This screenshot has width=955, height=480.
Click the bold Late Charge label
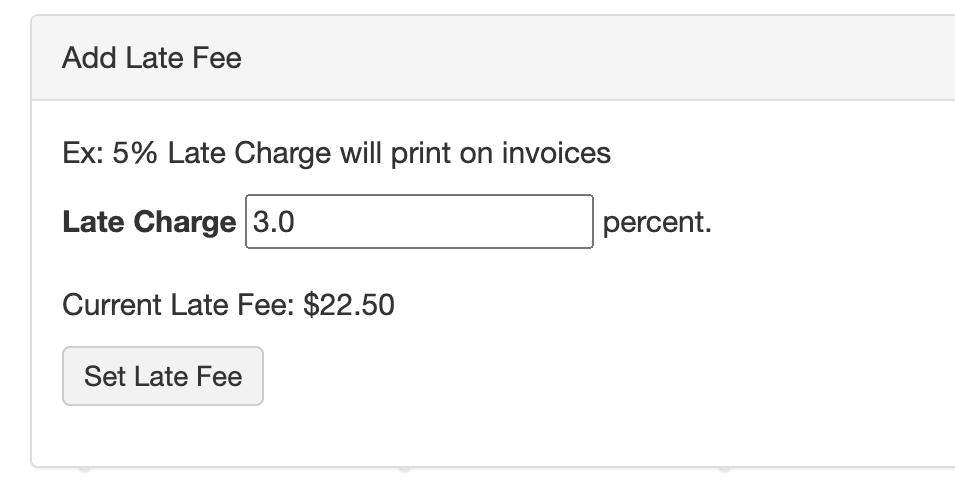point(148,222)
